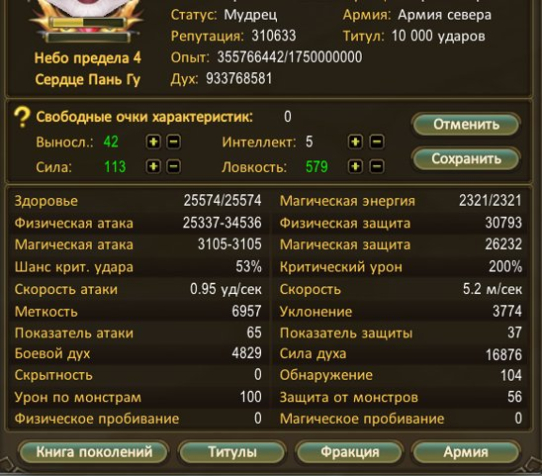This screenshot has width=542, height=476.
Task: Open Книга поколений
Action: click(94, 452)
